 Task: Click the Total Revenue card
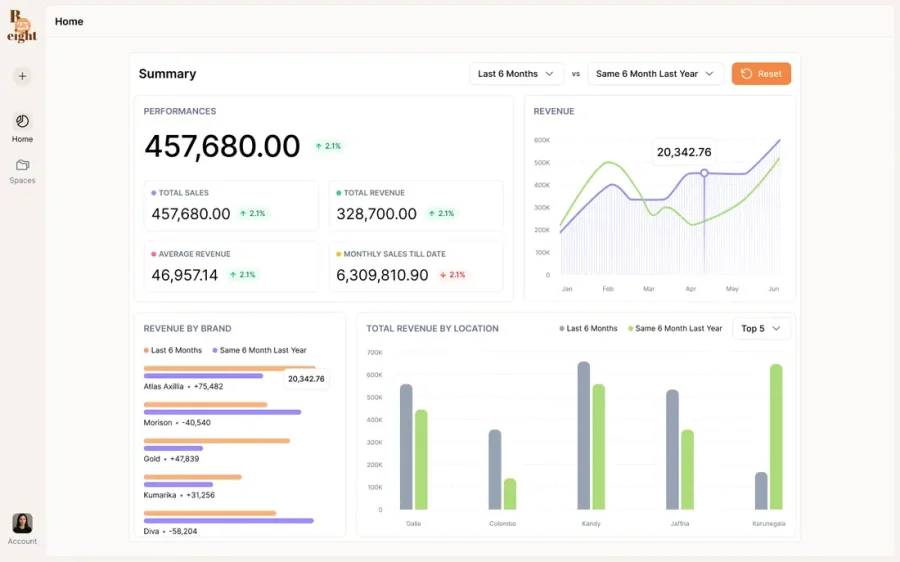pyautogui.click(x=416, y=206)
